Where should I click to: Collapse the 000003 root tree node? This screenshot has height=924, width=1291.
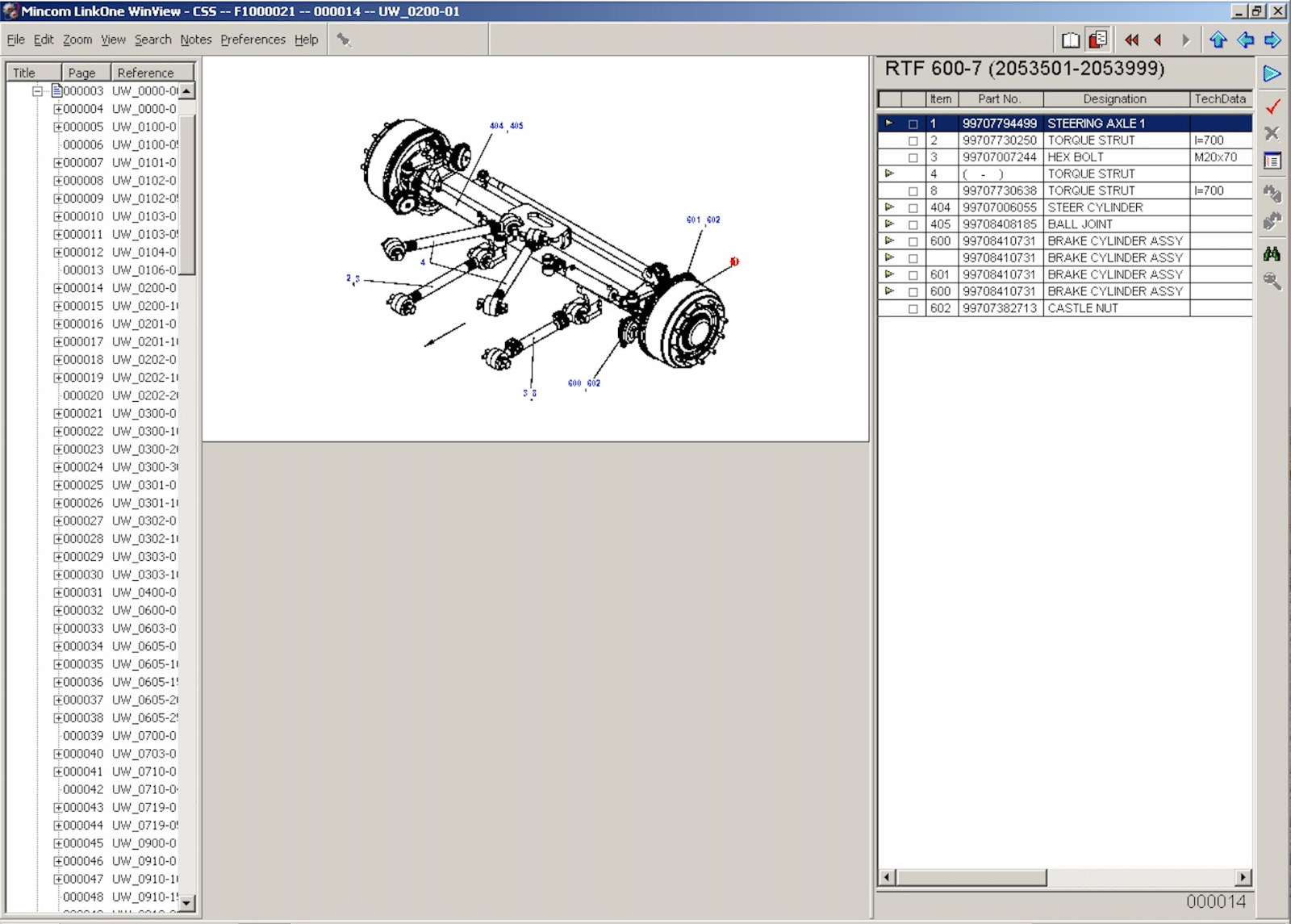click(37, 91)
